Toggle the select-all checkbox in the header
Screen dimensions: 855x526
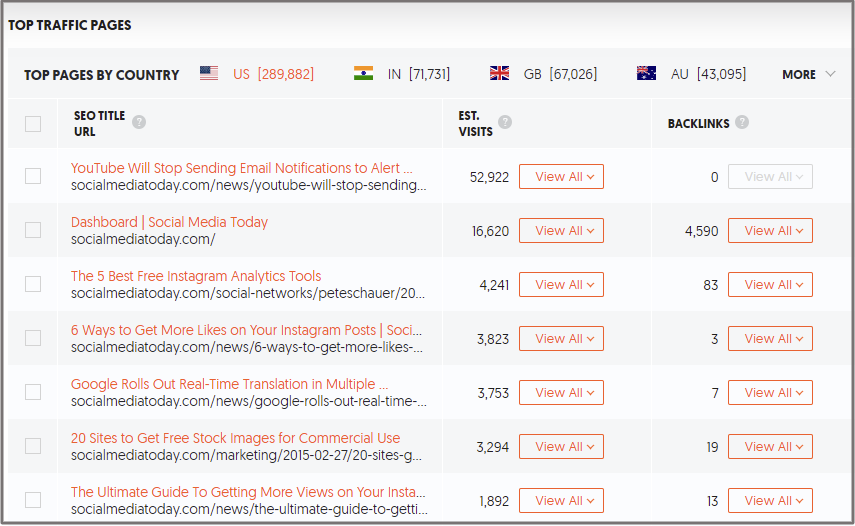[33, 124]
